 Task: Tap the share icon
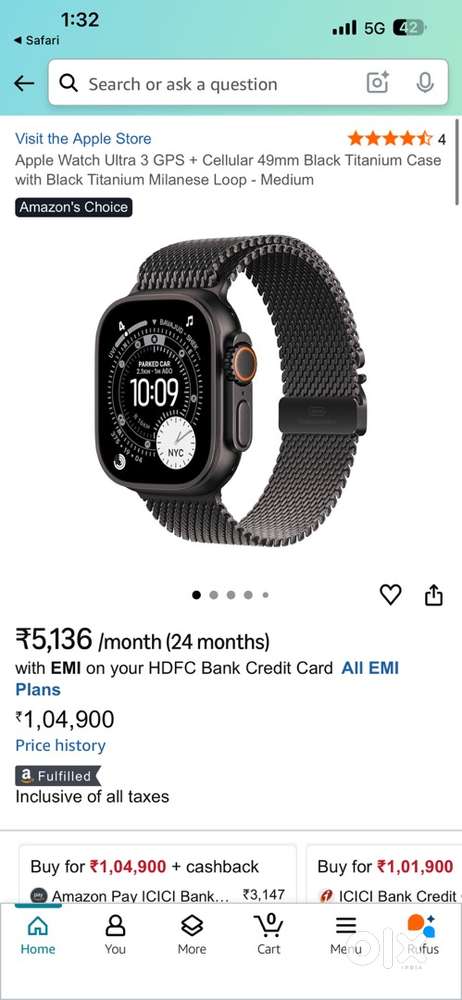[434, 594]
